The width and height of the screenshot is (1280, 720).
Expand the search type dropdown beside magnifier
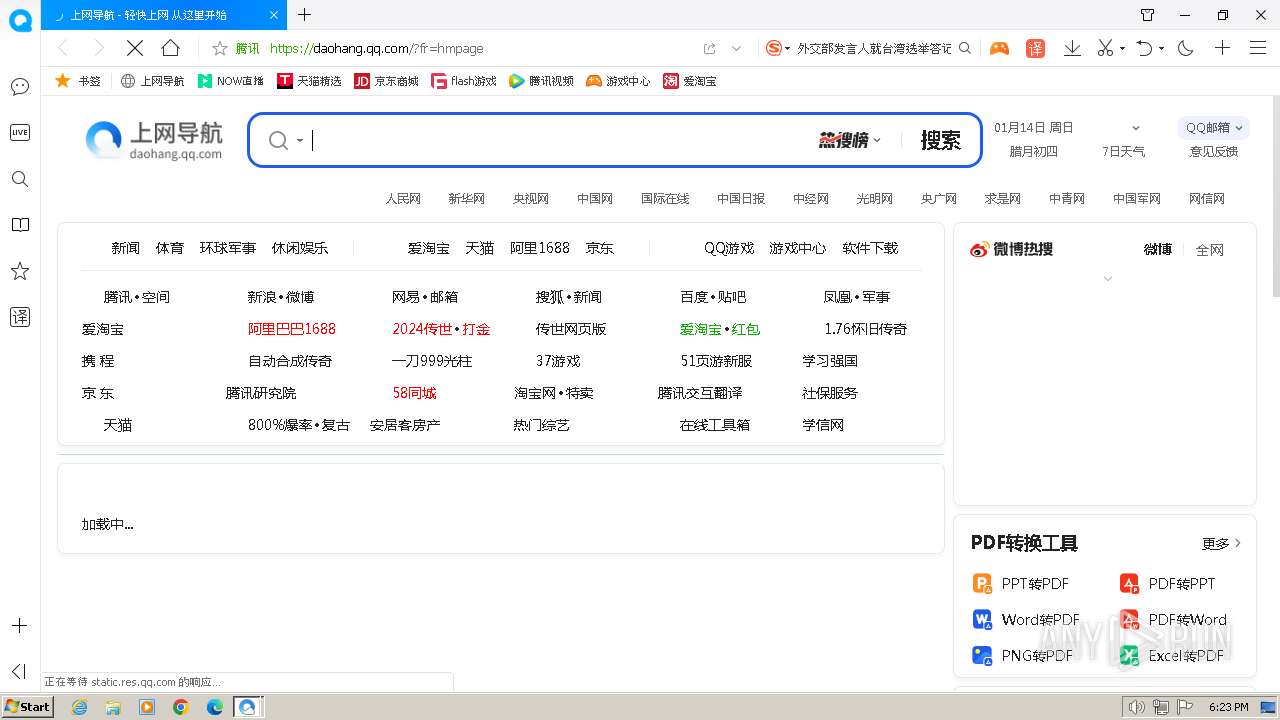pos(299,141)
